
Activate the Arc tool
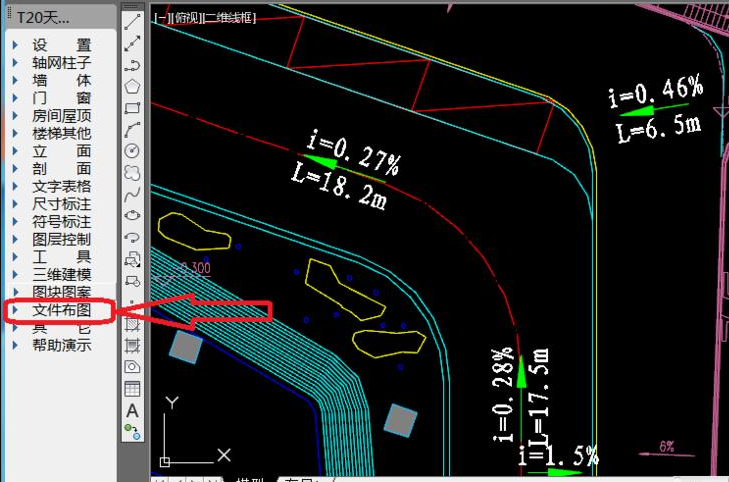tap(132, 129)
